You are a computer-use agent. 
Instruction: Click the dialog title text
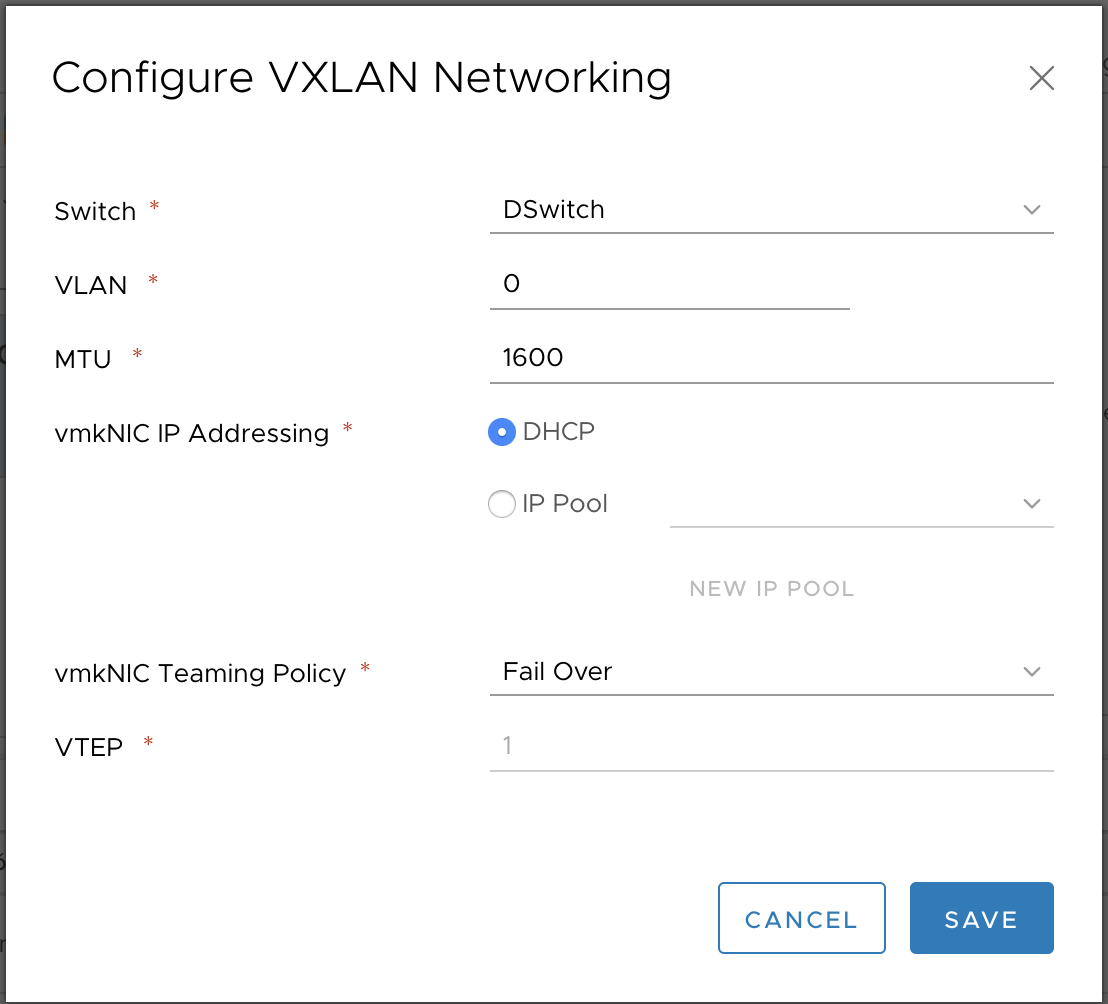coord(361,78)
